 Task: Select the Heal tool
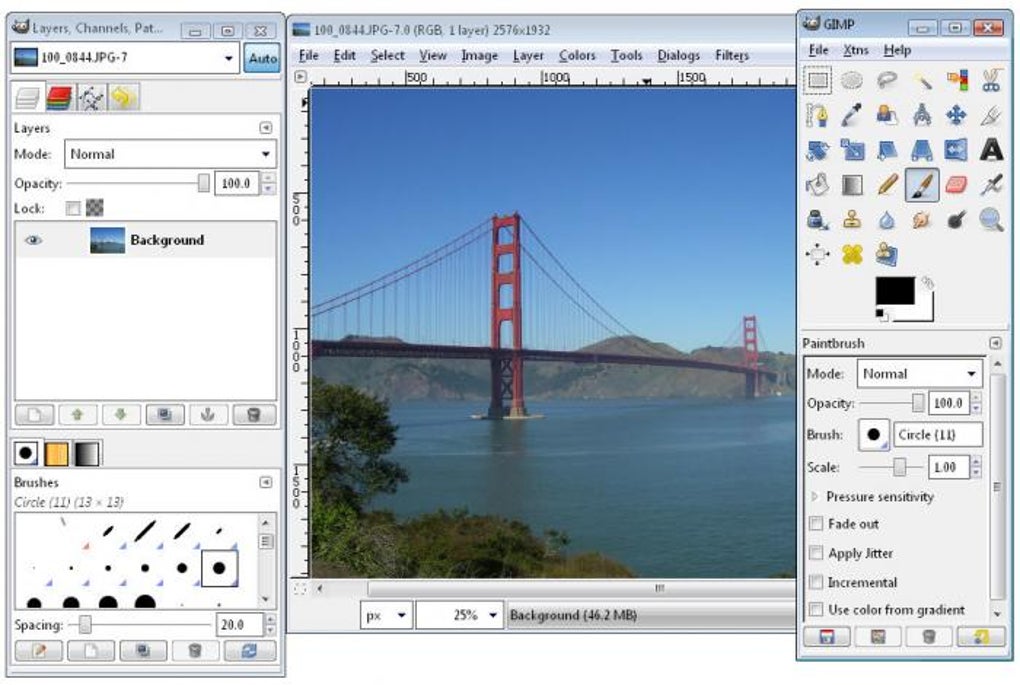852,254
